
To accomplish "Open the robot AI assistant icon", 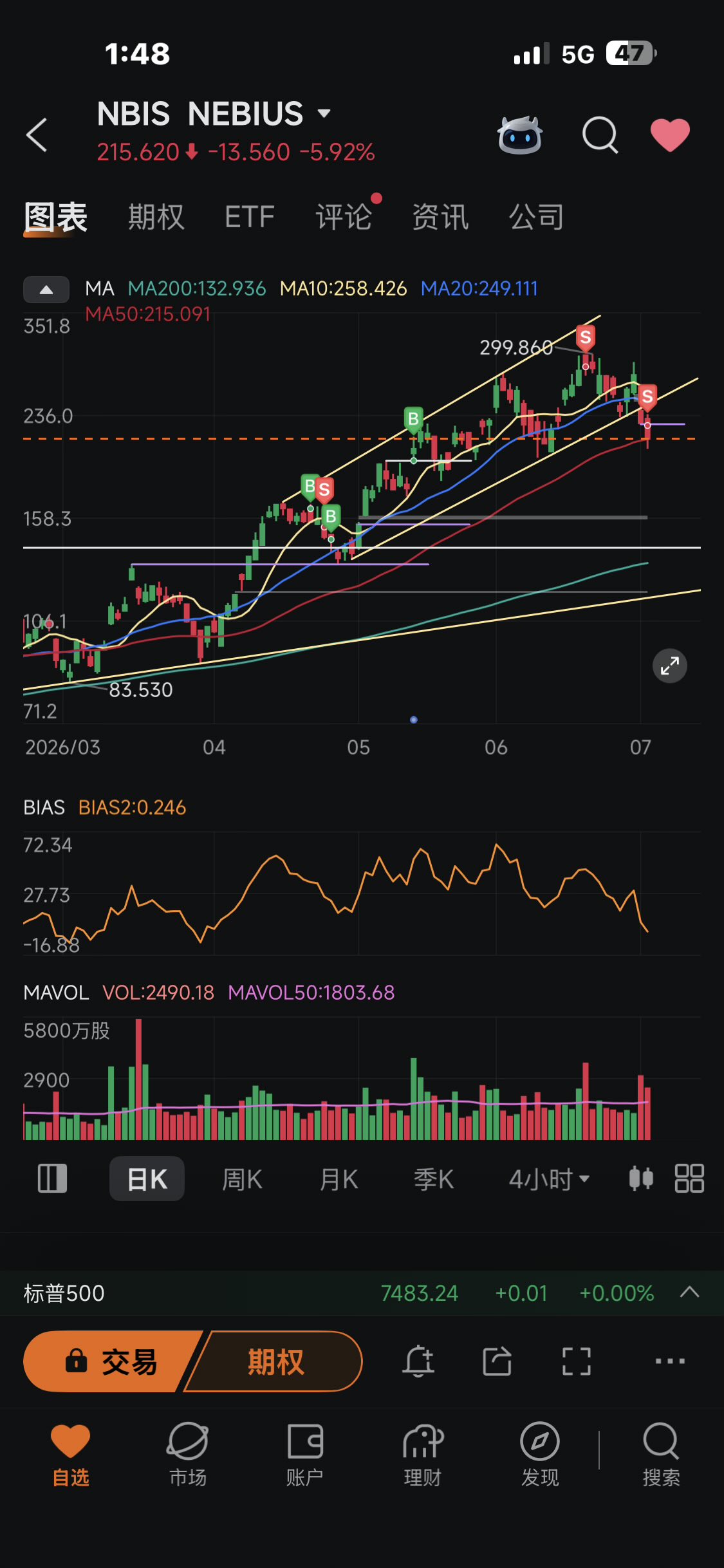I will tap(520, 135).
